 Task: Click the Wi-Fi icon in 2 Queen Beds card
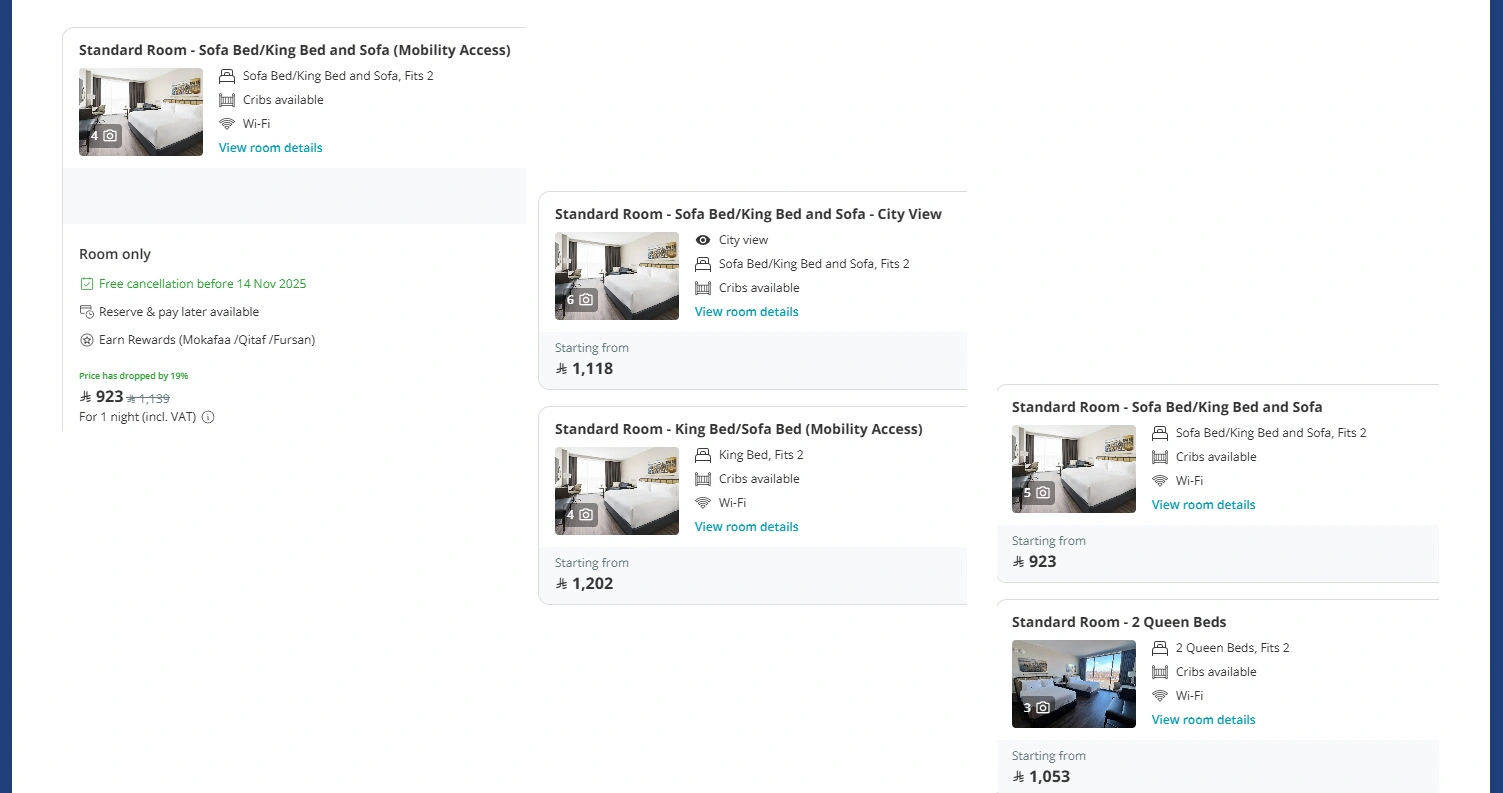click(1160, 696)
